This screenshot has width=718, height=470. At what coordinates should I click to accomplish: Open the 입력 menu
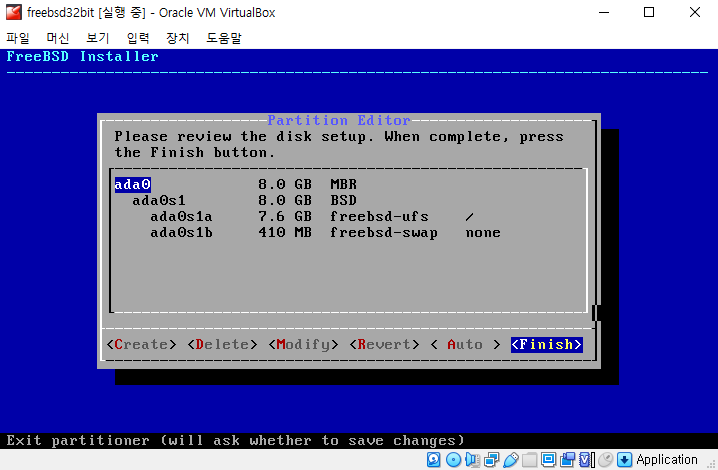click(138, 38)
